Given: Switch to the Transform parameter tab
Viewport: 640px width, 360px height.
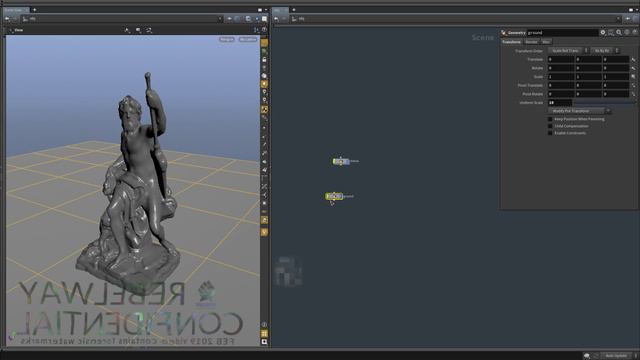Looking at the screenshot, I should coord(511,42).
